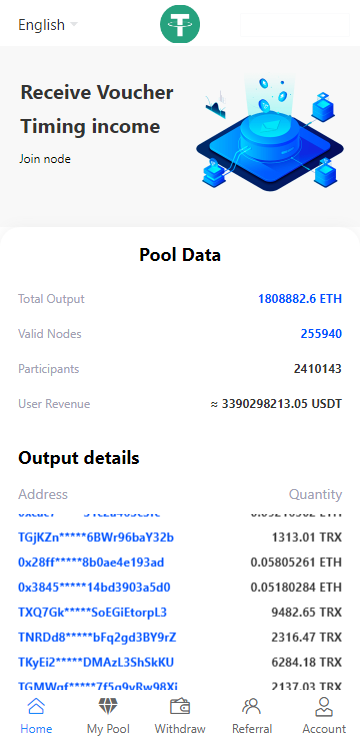
Task: Click the empty box at top right
Action: pyautogui.click(x=295, y=25)
